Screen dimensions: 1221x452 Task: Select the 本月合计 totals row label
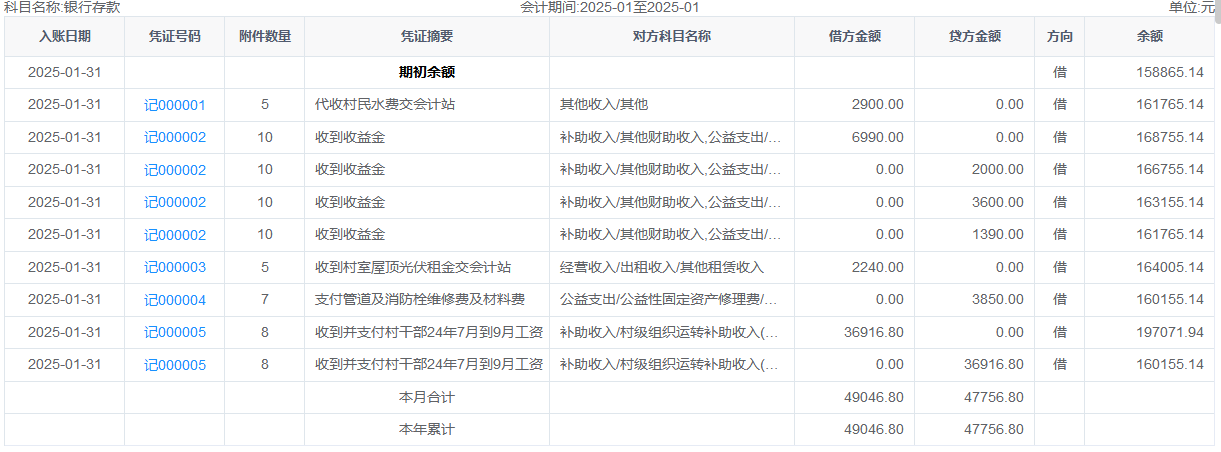[x=427, y=397]
